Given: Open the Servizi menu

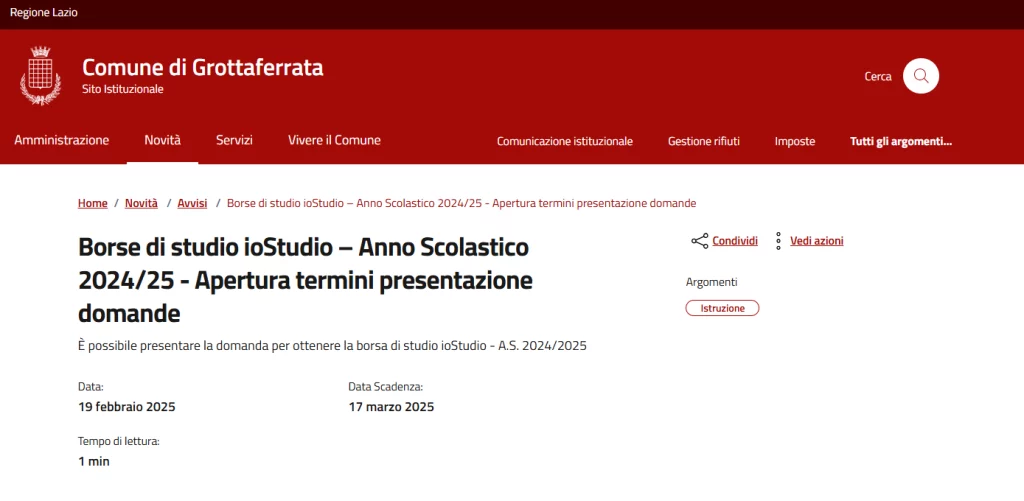Looking at the screenshot, I should (234, 140).
